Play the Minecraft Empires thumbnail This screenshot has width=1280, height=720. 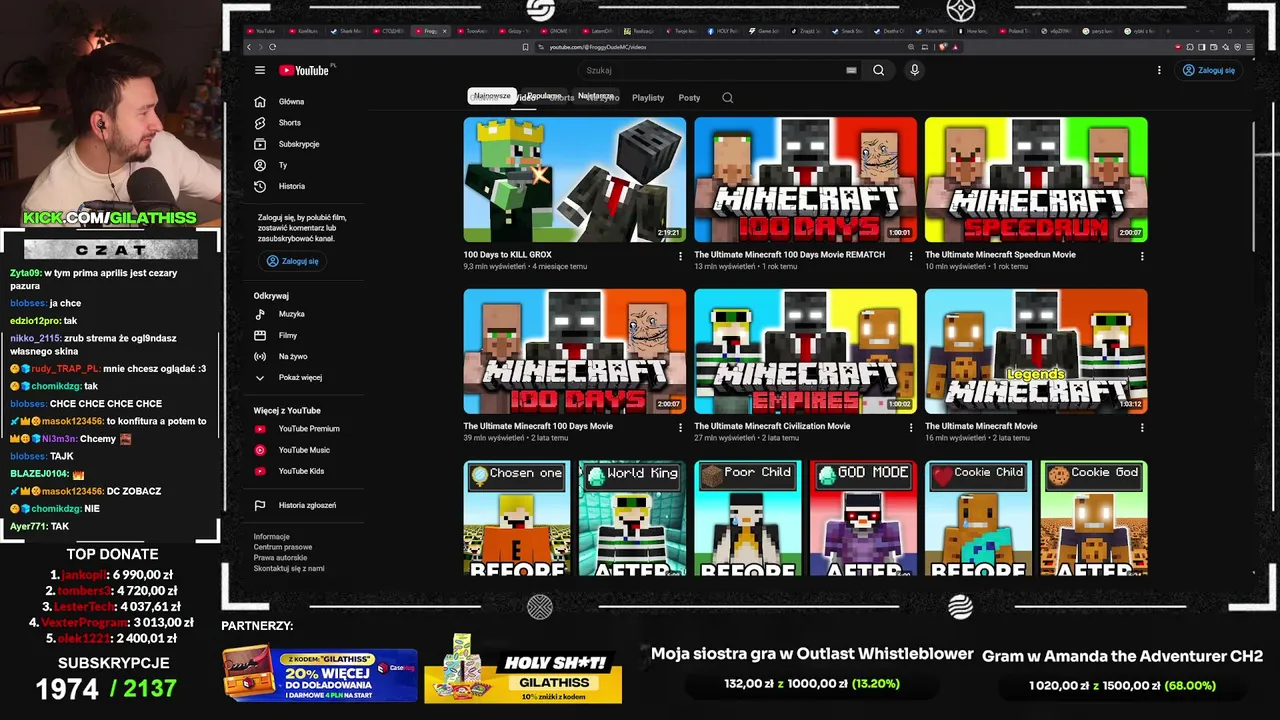(x=805, y=351)
